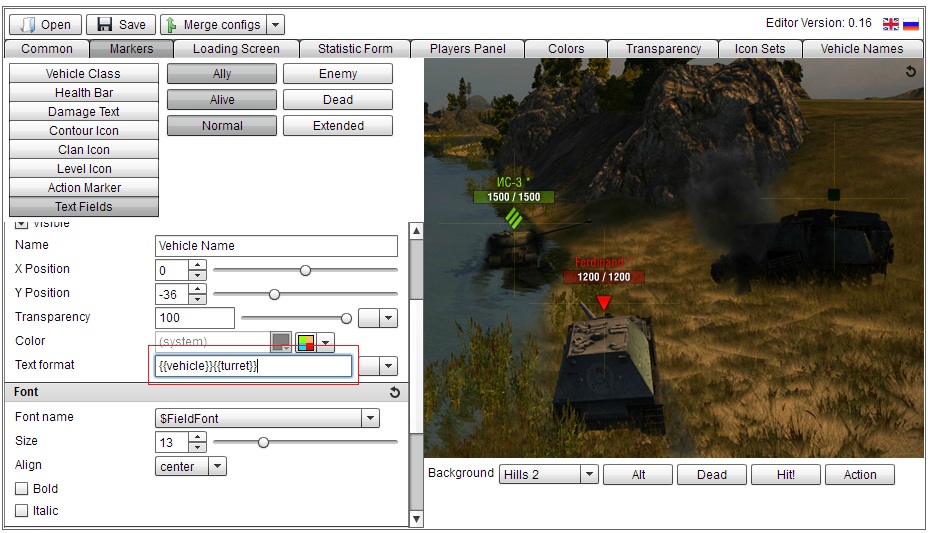Viewport: 928px width, 533px height.
Task: Toggle the Extended mode option
Action: click(338, 125)
